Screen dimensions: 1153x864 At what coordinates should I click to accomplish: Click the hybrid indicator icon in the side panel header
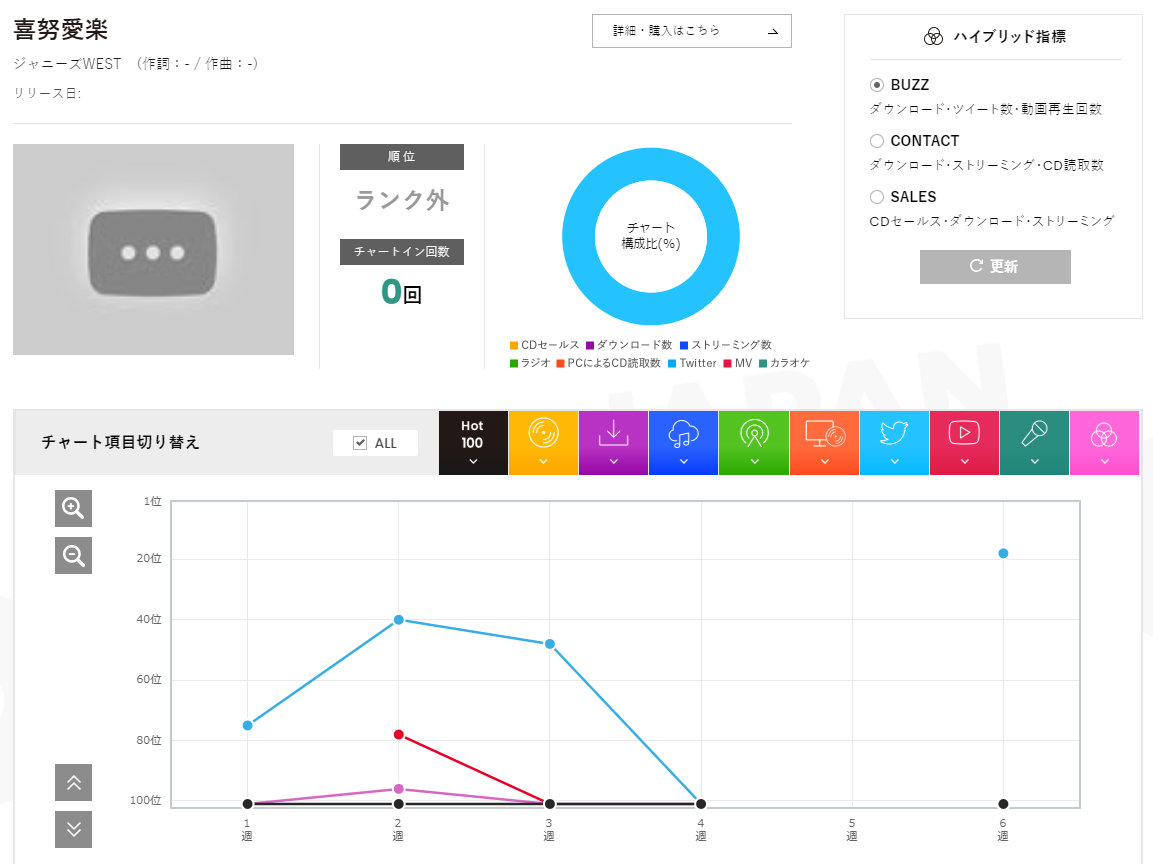click(x=933, y=37)
